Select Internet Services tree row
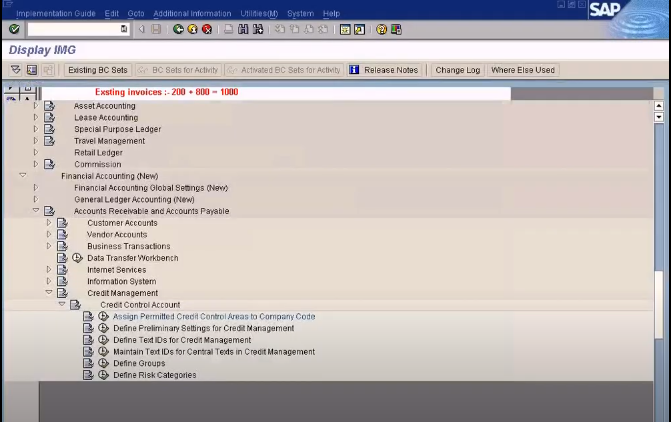Viewport: 671px width, 422px height. pyautogui.click(x=116, y=270)
